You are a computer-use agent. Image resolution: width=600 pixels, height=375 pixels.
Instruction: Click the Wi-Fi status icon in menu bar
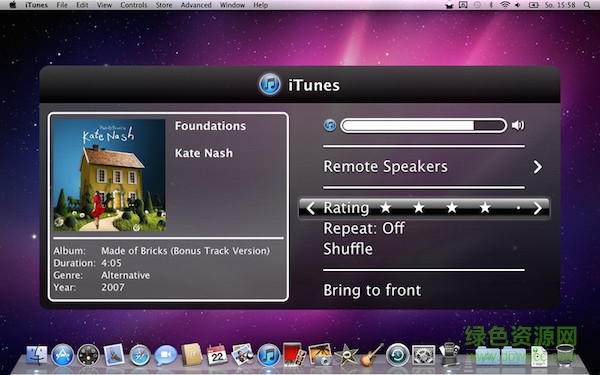click(x=505, y=5)
